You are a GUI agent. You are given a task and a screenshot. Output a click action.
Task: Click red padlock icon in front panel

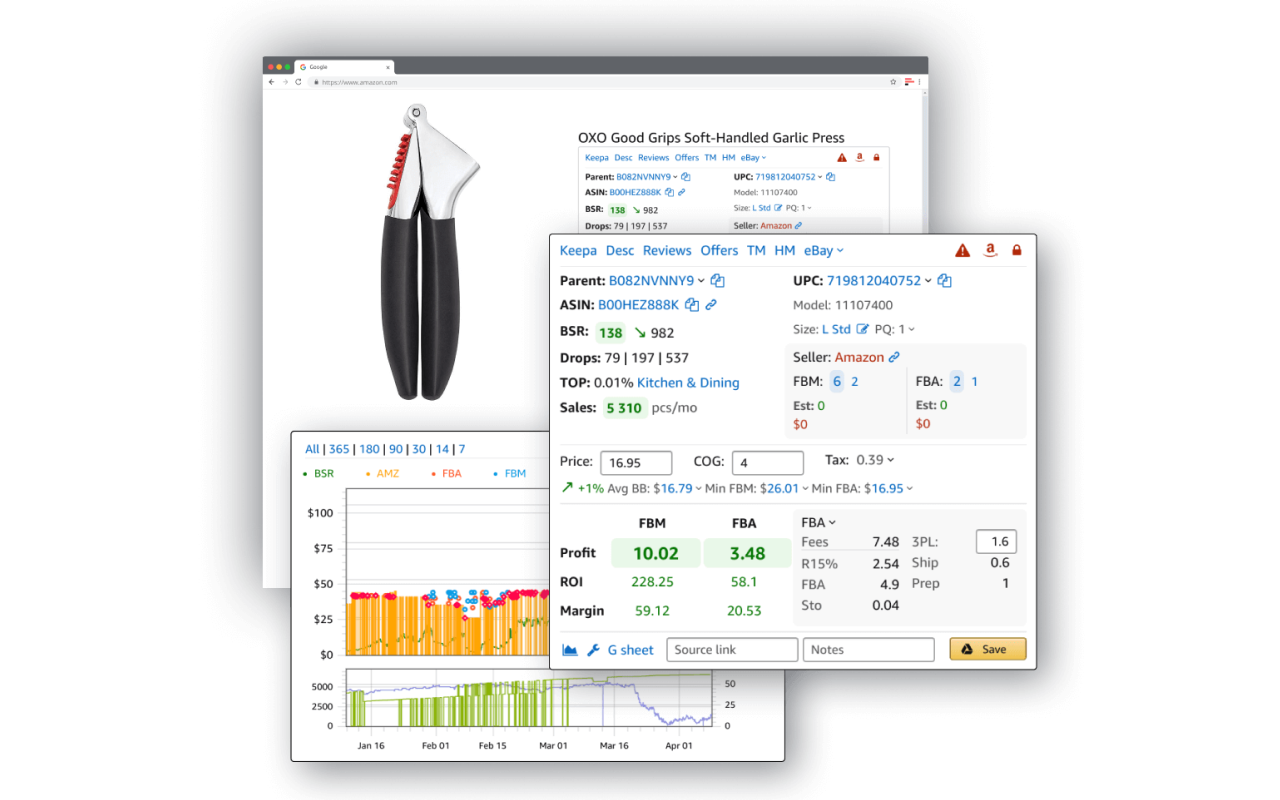(1017, 250)
